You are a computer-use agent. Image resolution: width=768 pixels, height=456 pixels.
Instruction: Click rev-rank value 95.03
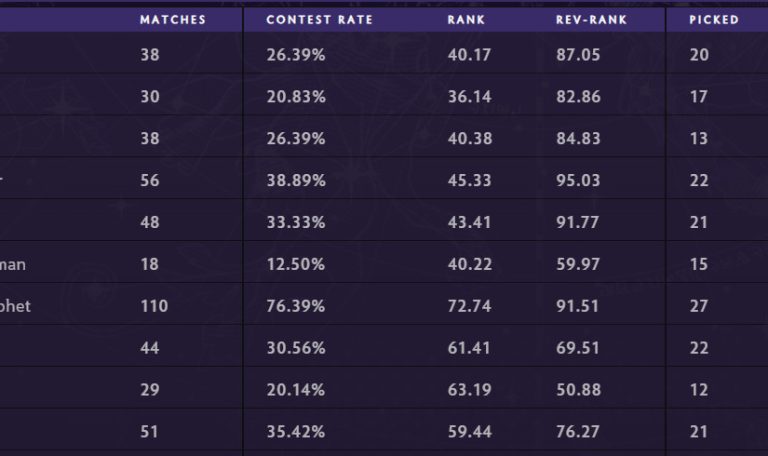click(578, 180)
